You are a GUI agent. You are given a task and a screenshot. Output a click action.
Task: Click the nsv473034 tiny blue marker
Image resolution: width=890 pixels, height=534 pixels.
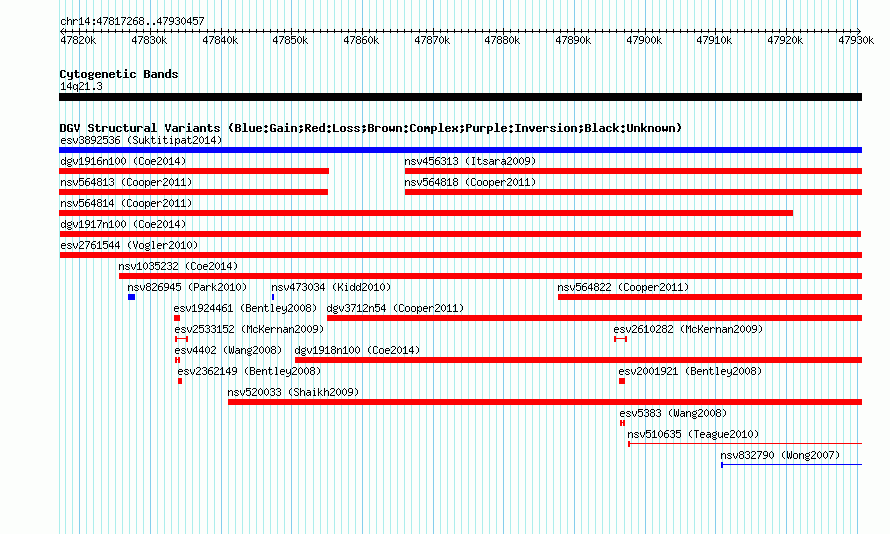click(x=273, y=297)
